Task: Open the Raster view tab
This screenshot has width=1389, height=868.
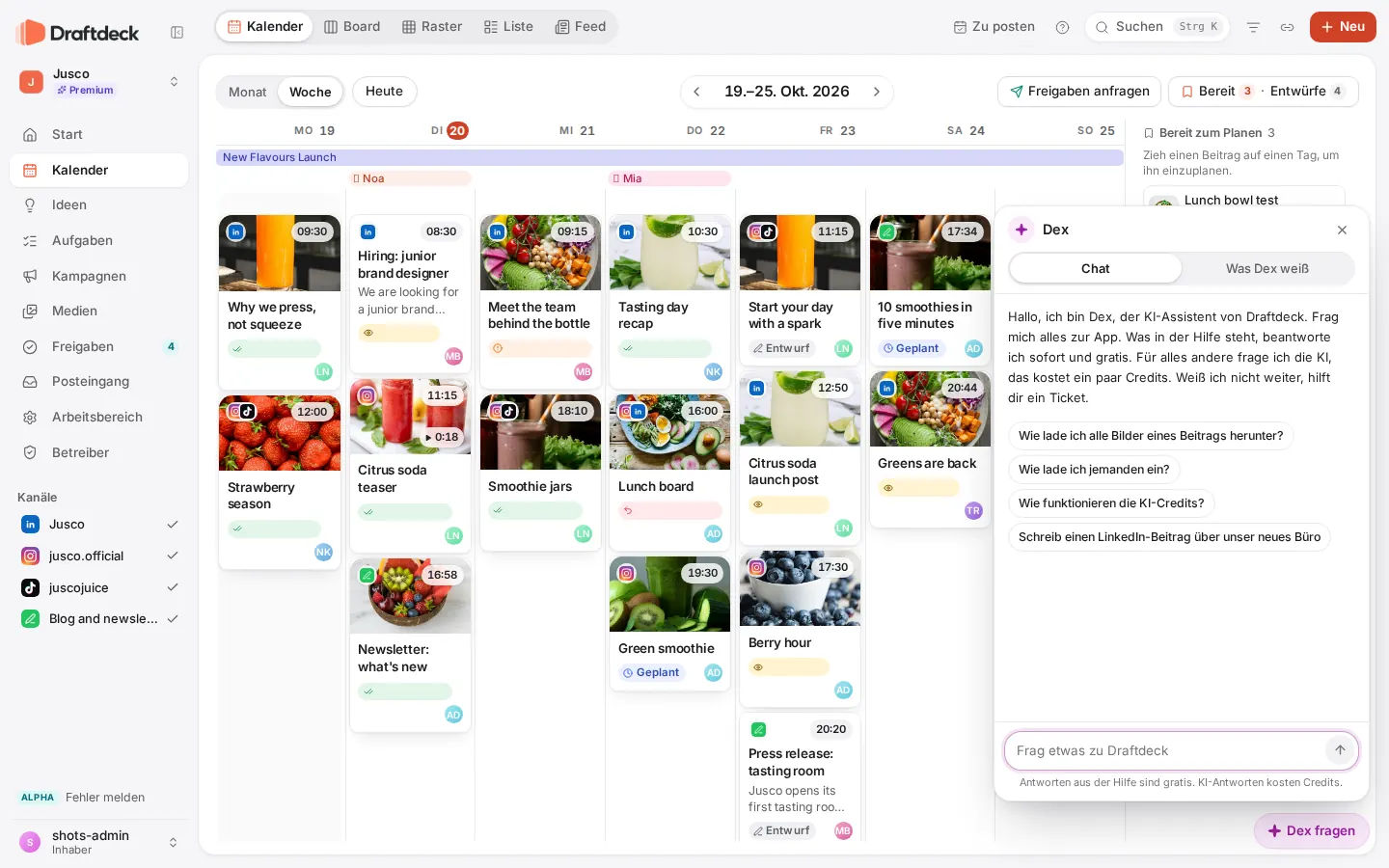Action: [432, 27]
